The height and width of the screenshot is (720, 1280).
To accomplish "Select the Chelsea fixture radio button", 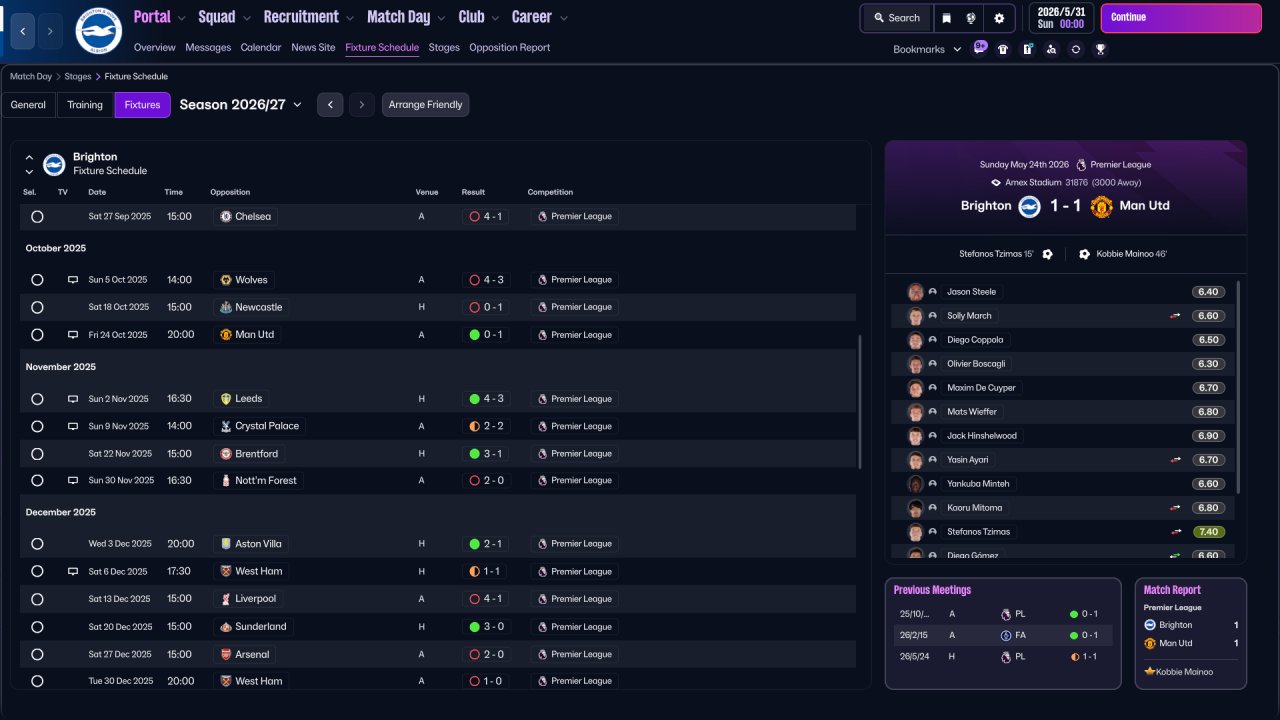I will [37, 216].
